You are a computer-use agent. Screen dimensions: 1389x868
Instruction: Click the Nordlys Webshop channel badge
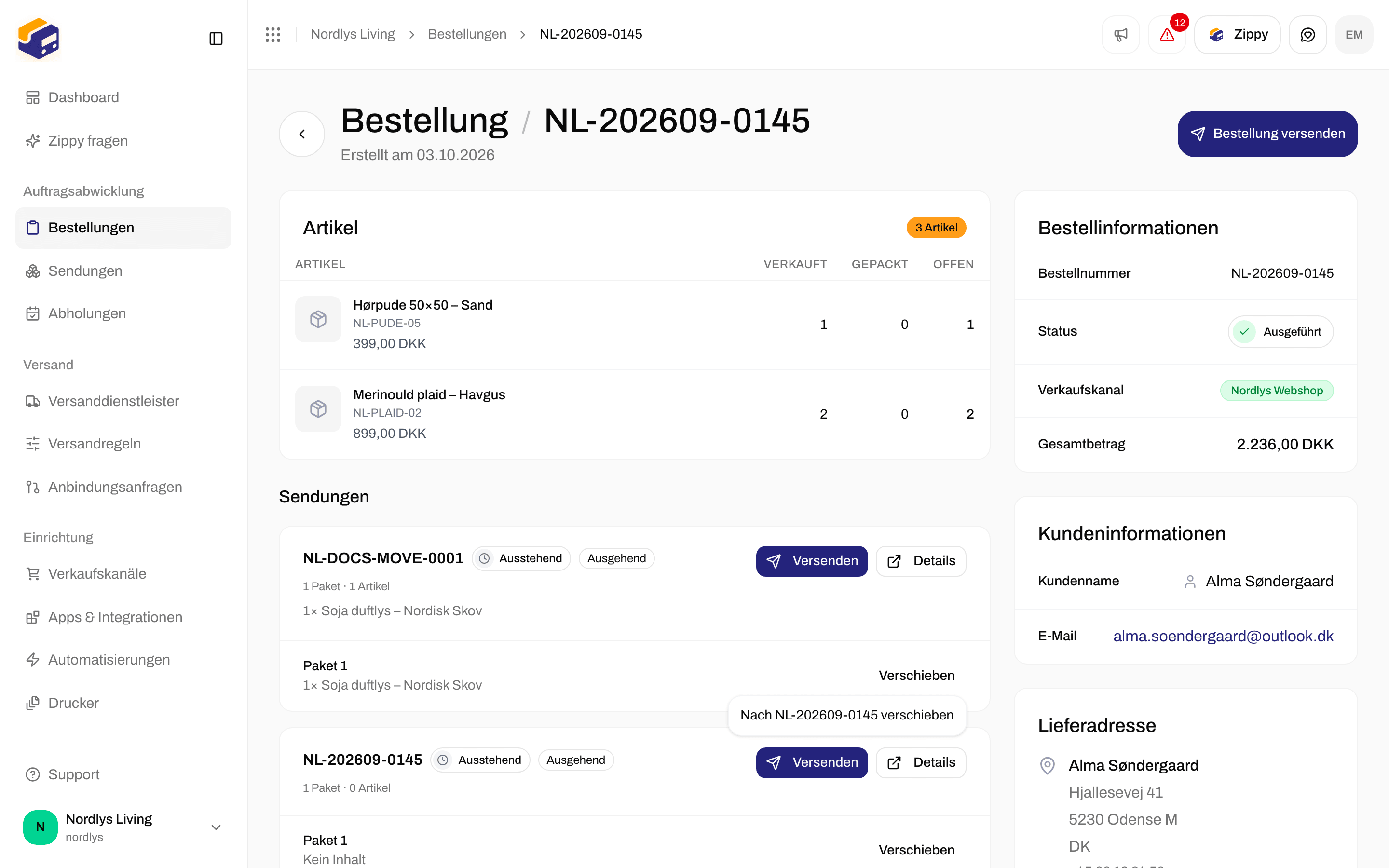(1277, 391)
